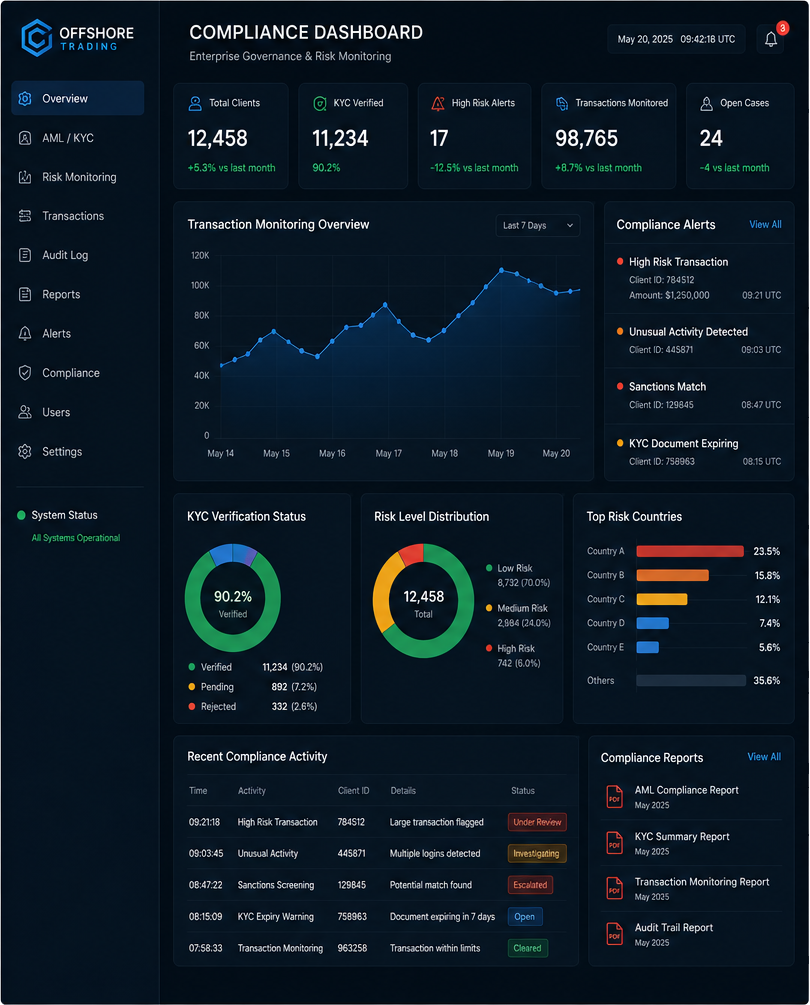The height and width of the screenshot is (1005, 810).
Task: Click the Transactions Monitored card icon
Action: click(x=562, y=103)
